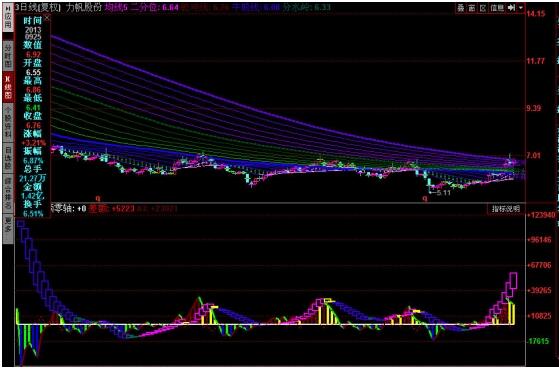
Task: Click the right-arrow collapse icon
Action: click(x=511, y=8)
